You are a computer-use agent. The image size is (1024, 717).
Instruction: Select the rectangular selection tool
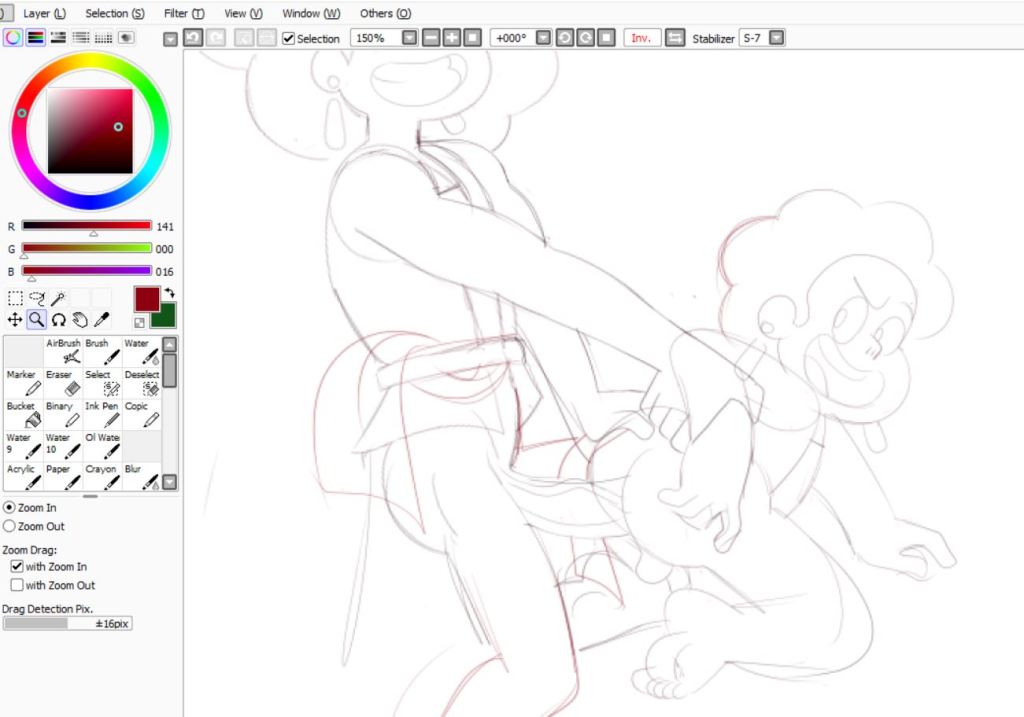click(15, 298)
